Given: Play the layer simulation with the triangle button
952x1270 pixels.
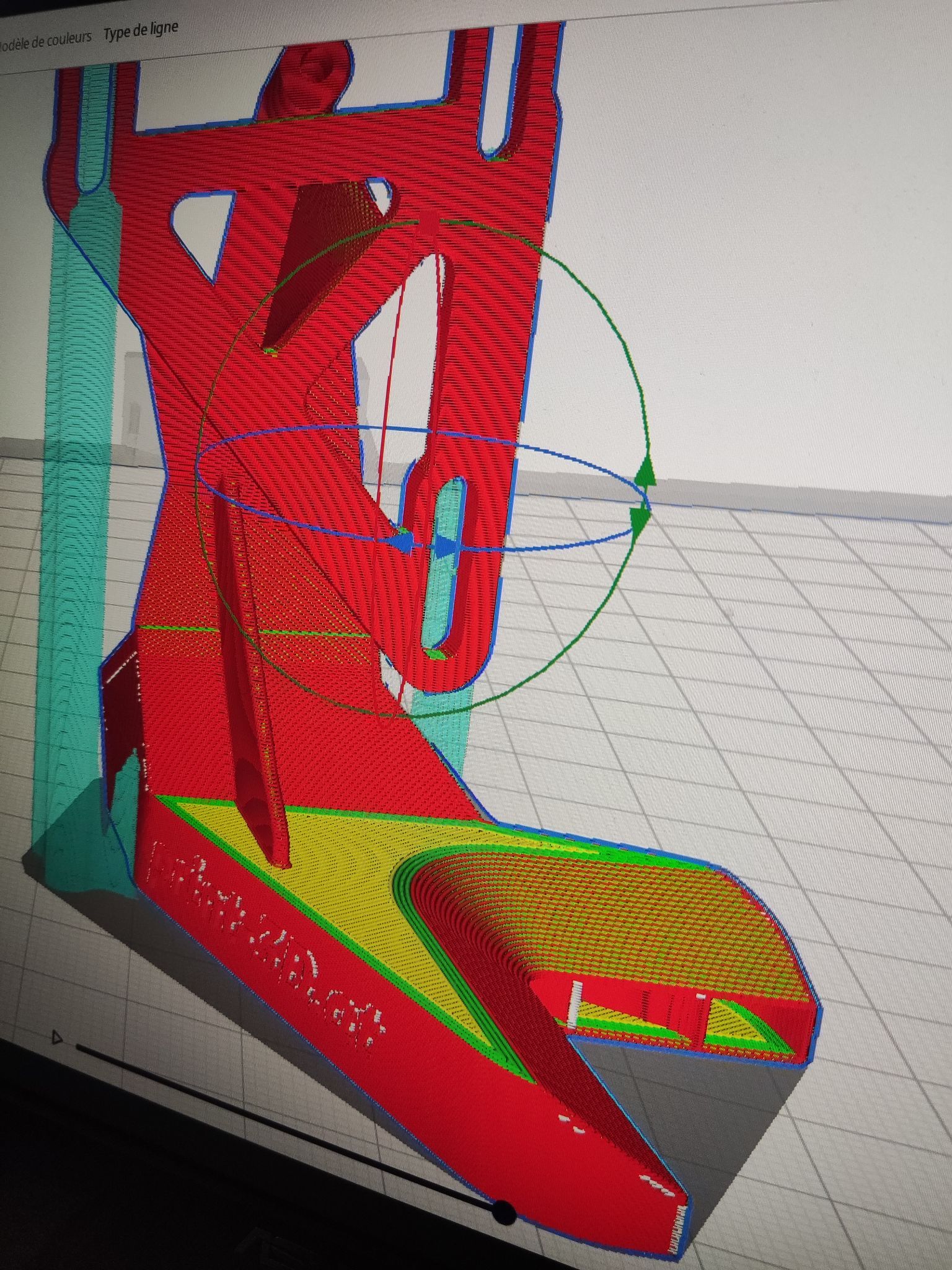Looking at the screenshot, I should click(58, 1037).
